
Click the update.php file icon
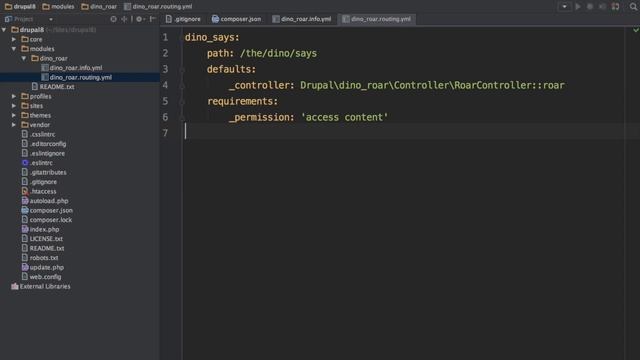click(x=25, y=267)
